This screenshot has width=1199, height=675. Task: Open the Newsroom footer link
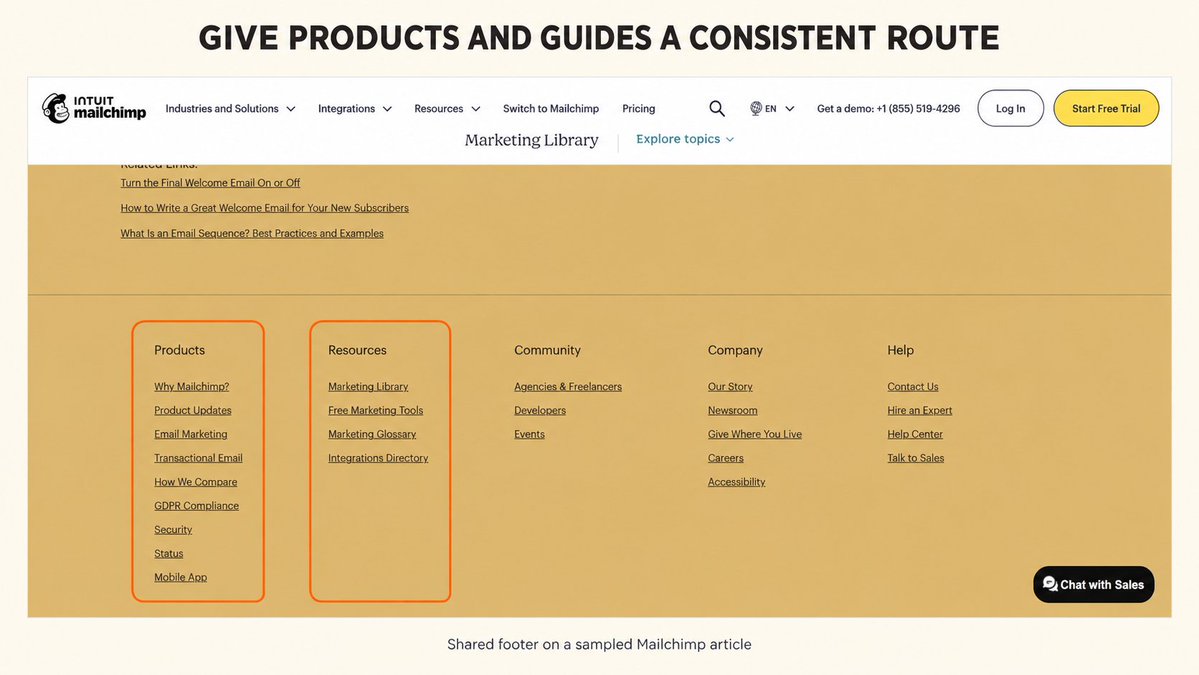[733, 411]
